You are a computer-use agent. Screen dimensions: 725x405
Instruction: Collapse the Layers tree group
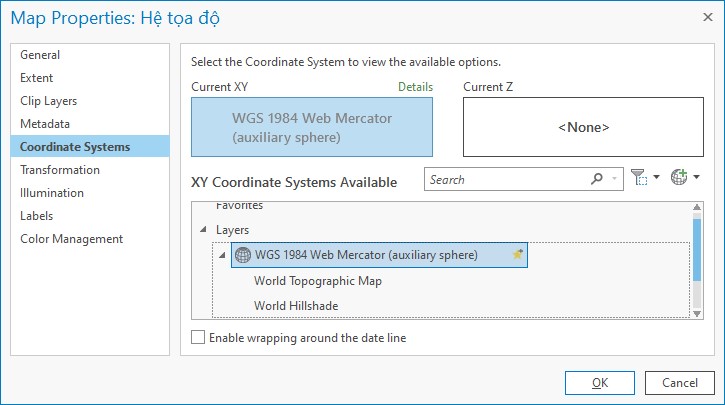[203, 229]
